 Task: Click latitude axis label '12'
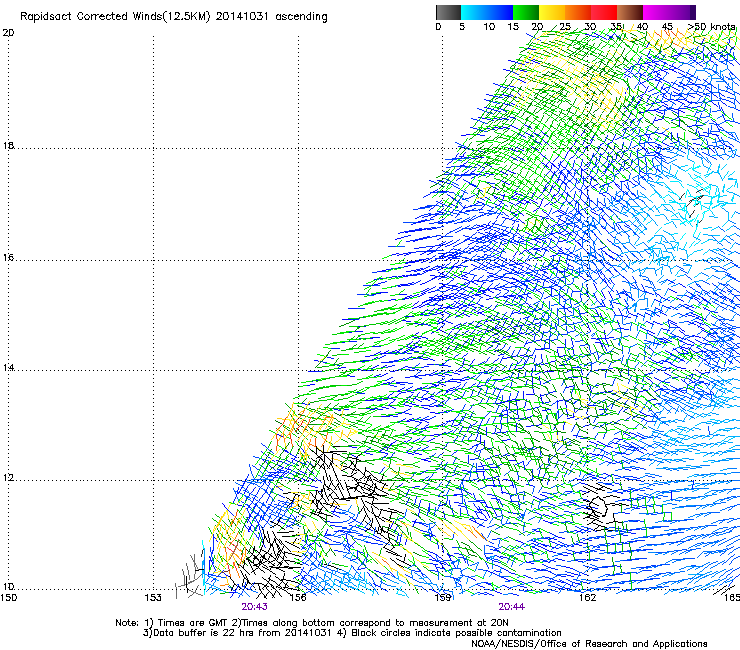(x=8, y=478)
